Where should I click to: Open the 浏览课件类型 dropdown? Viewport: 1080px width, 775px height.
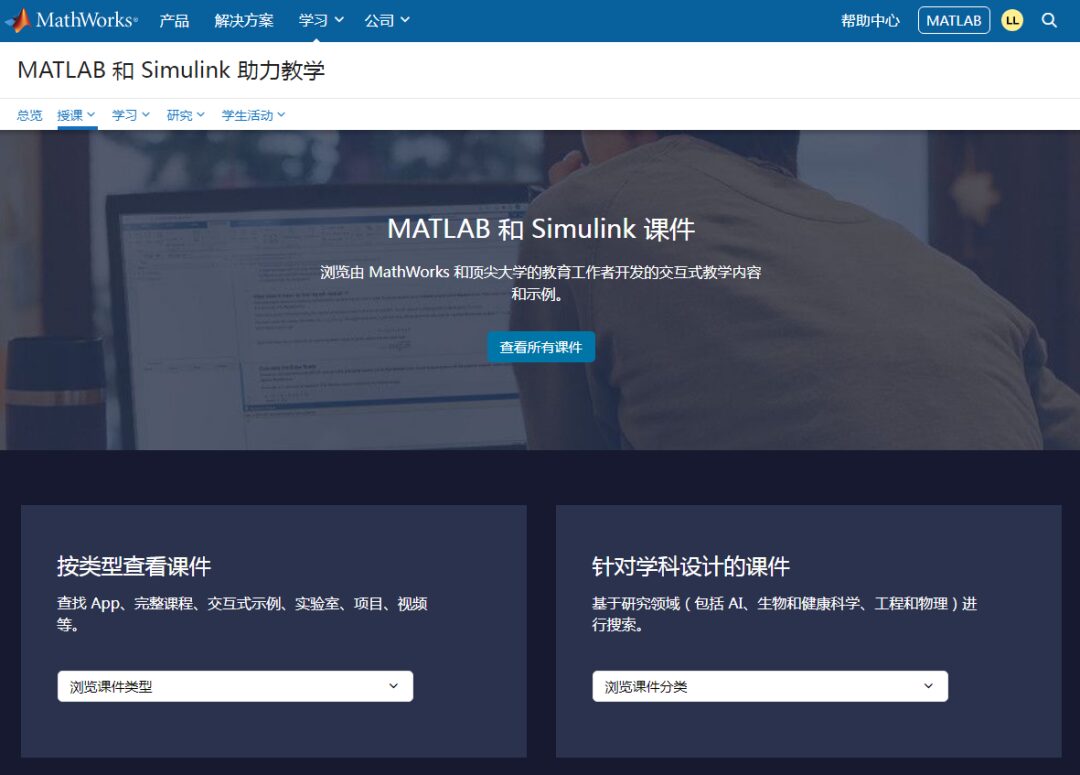click(235, 686)
